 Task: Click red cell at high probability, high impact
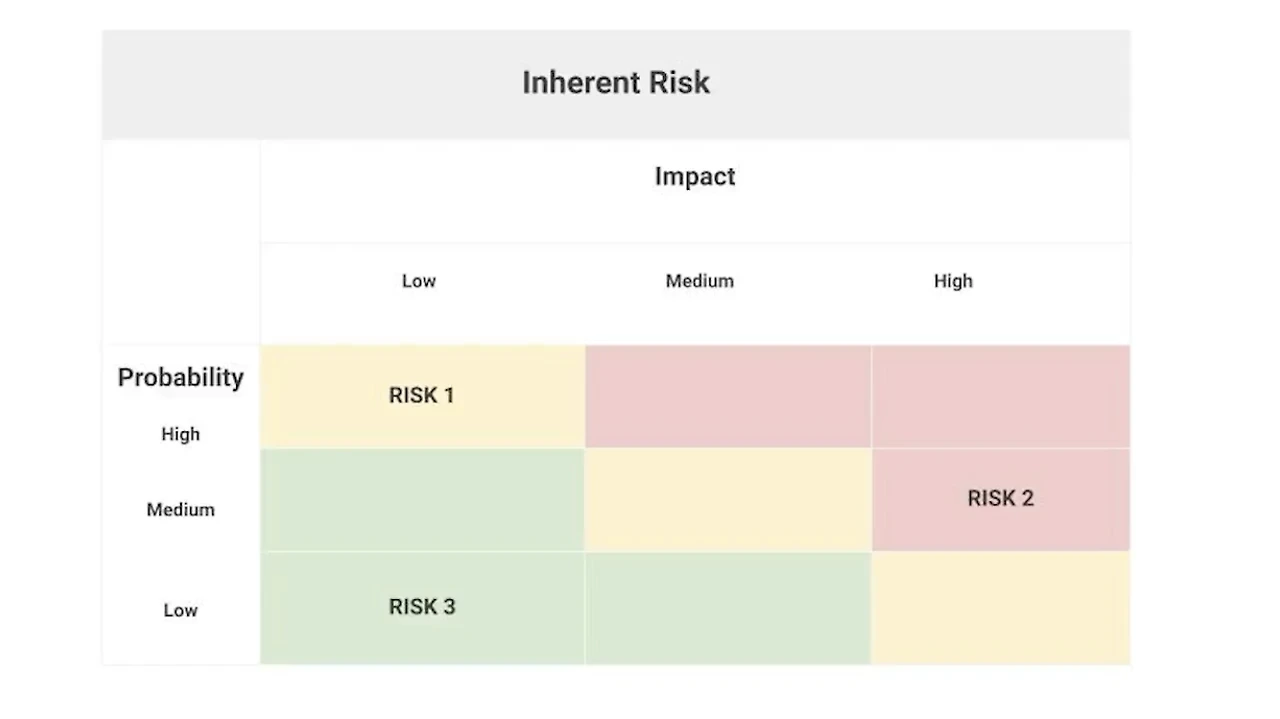(1000, 396)
